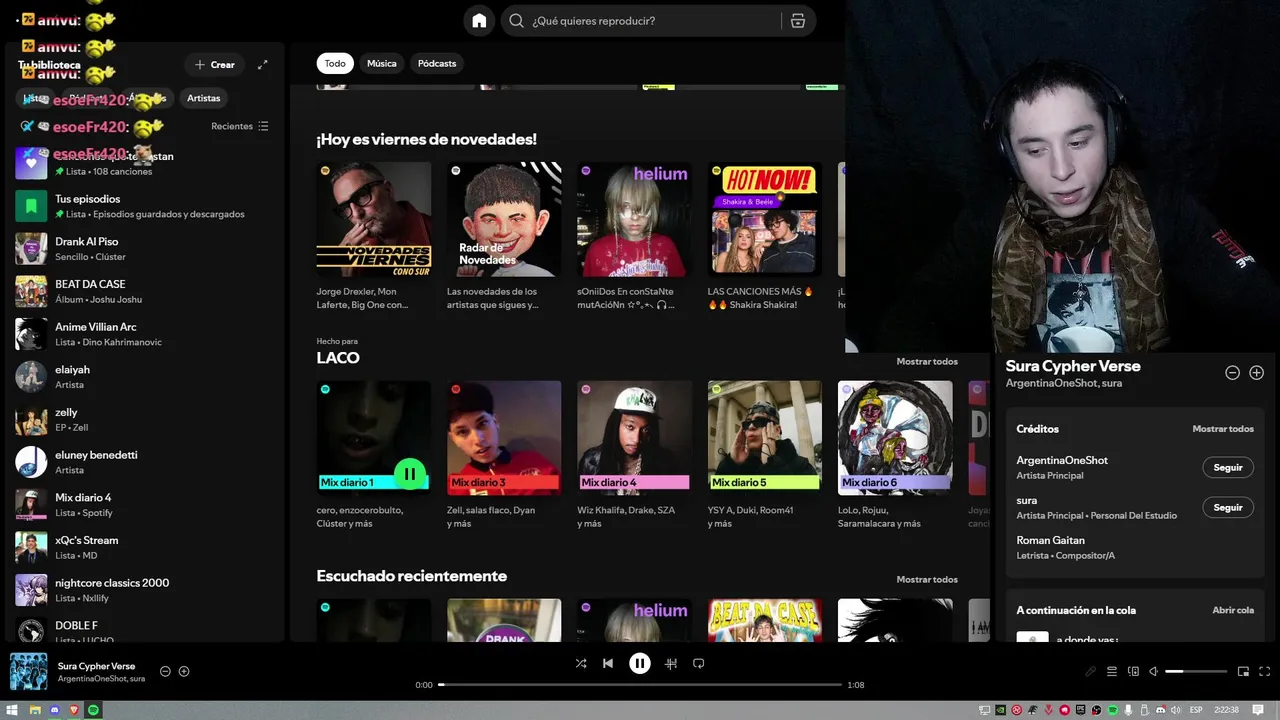Go to Spotify Home via house icon
The image size is (1280, 720).
pyautogui.click(x=479, y=21)
